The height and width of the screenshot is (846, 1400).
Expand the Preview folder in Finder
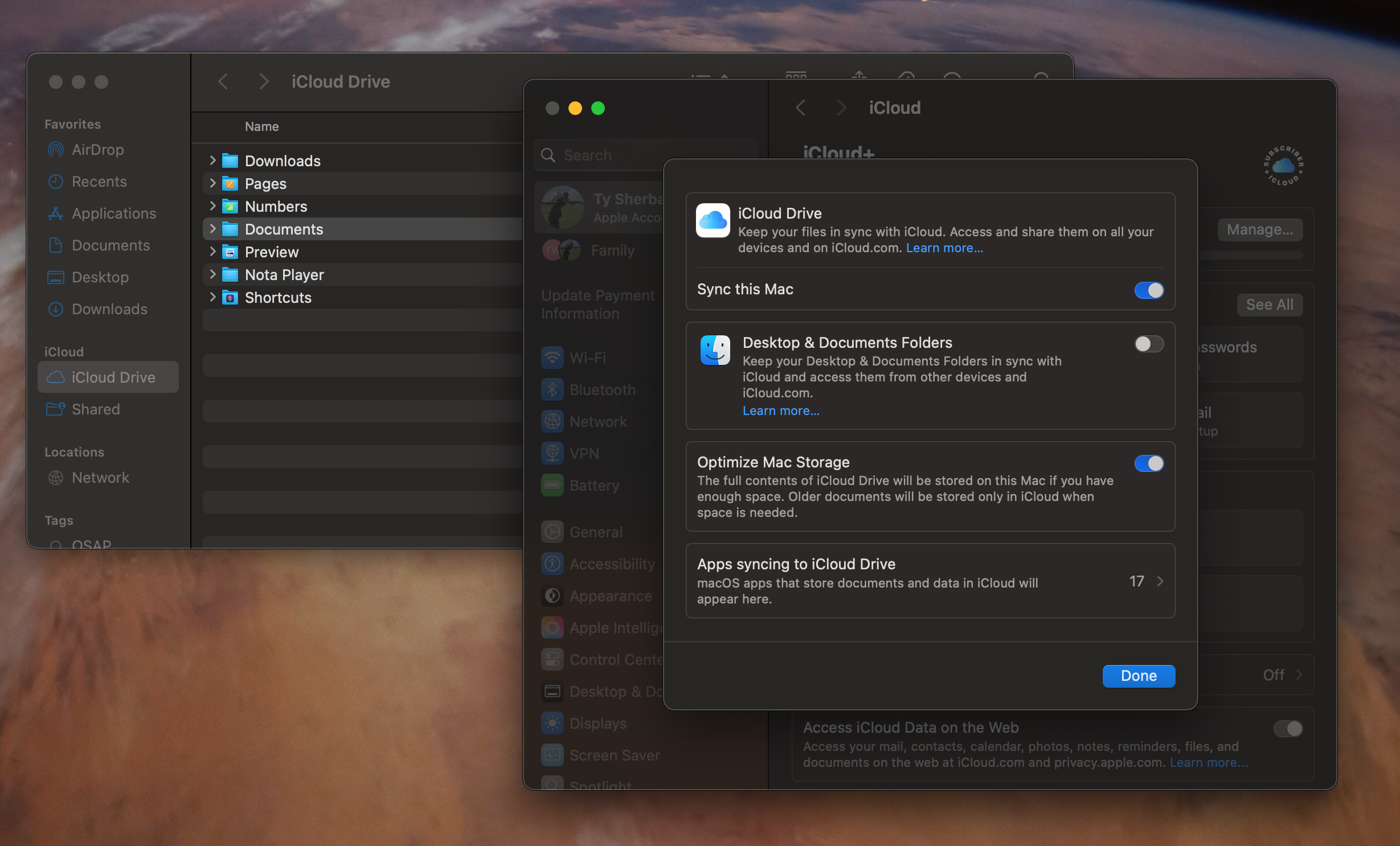(212, 252)
